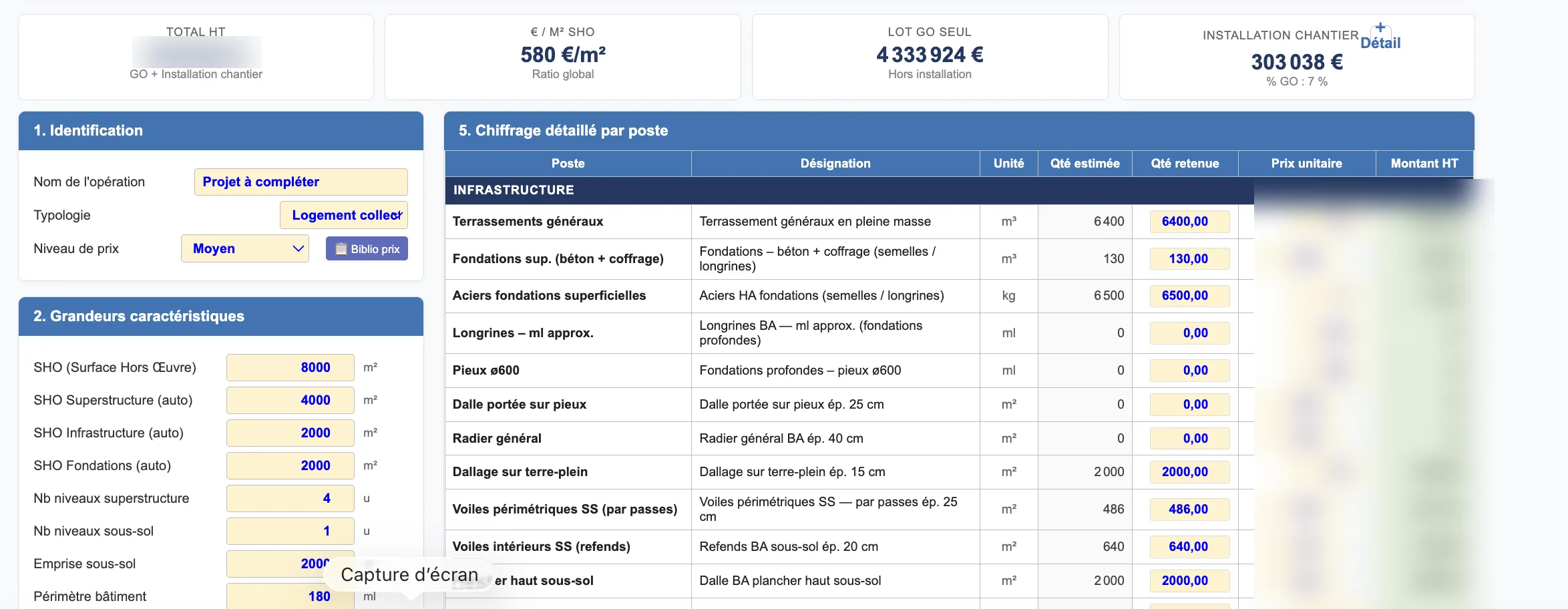
Task: Click the 303 038 € installation chantier value
Action: pyautogui.click(x=1297, y=62)
